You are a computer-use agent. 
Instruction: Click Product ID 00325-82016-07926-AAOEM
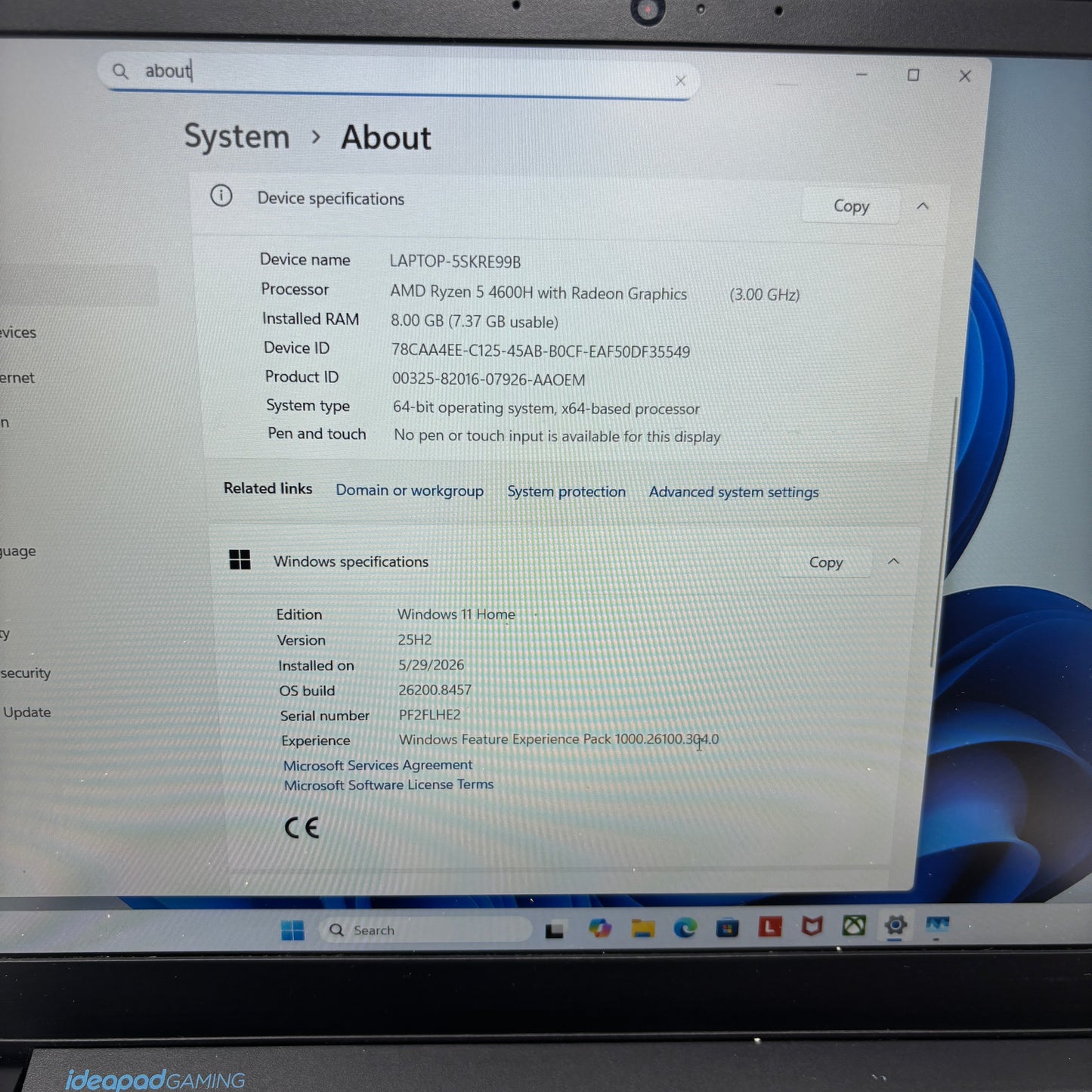pyautogui.click(x=488, y=379)
